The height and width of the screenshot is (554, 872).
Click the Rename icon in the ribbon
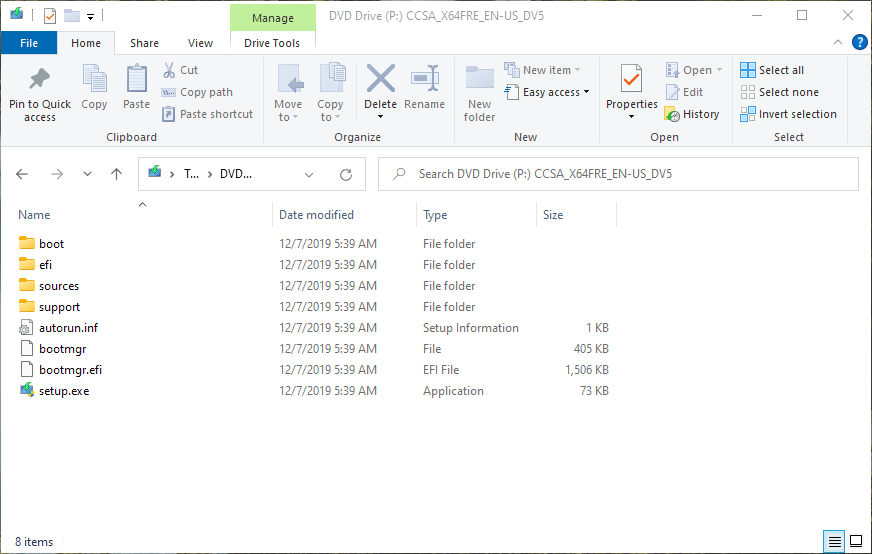click(x=425, y=80)
